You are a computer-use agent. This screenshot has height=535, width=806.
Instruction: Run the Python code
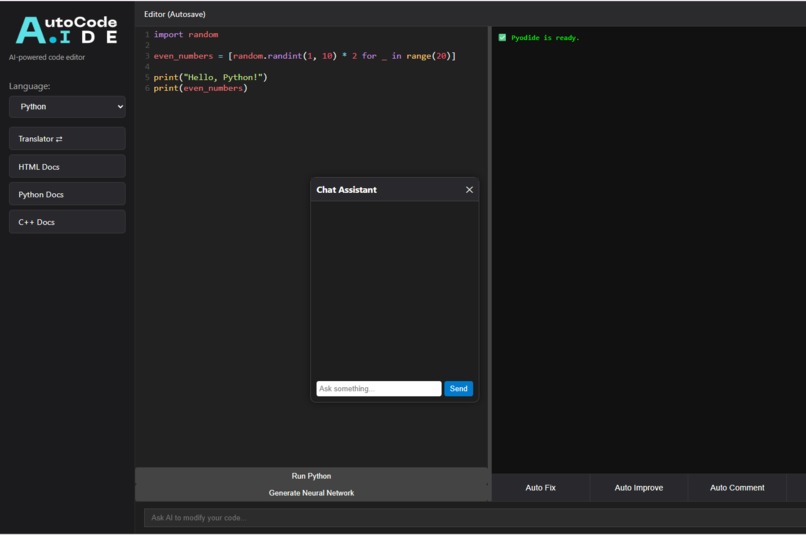[x=311, y=476]
